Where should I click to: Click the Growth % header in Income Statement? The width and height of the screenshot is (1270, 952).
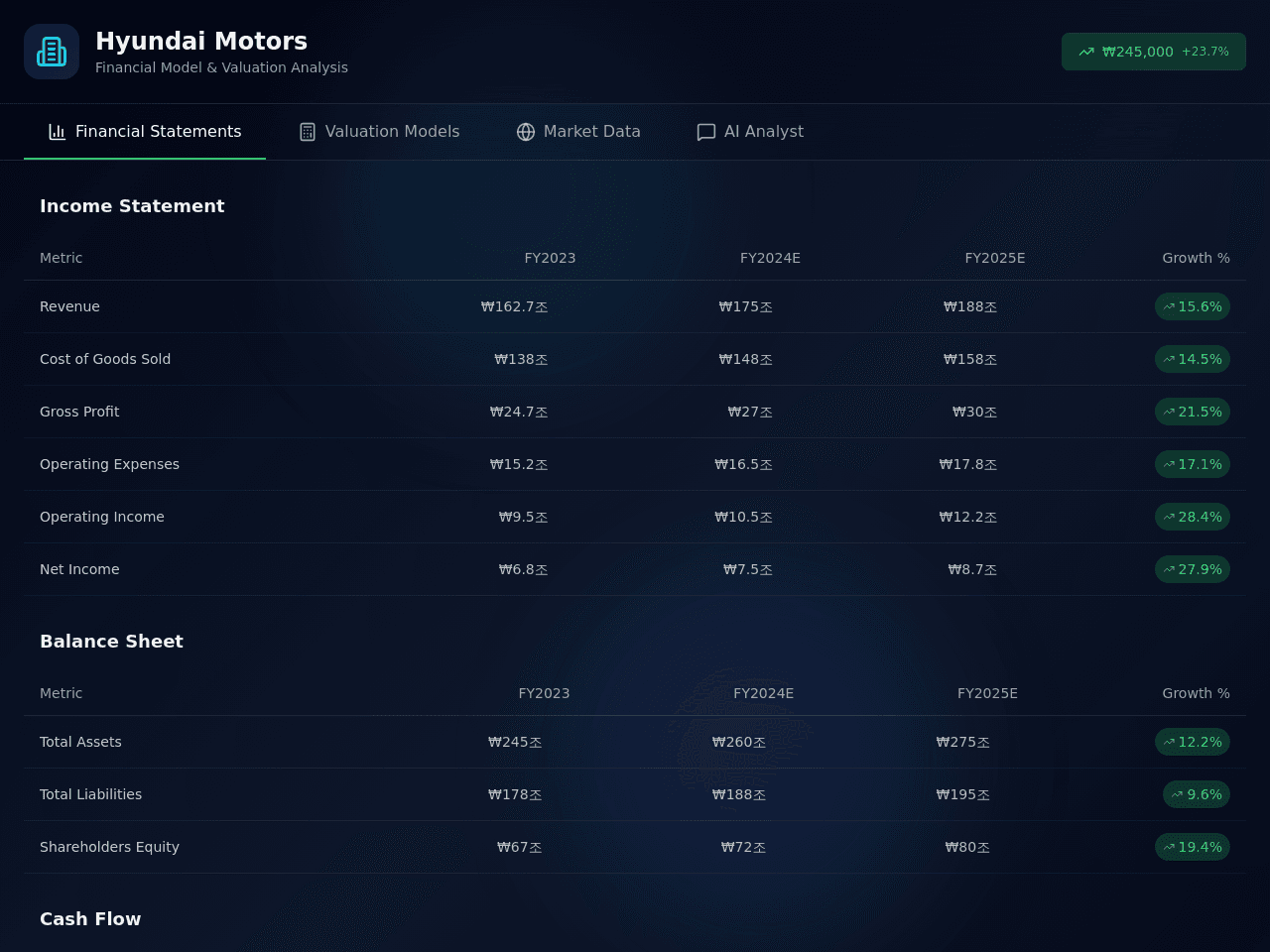(x=1196, y=258)
